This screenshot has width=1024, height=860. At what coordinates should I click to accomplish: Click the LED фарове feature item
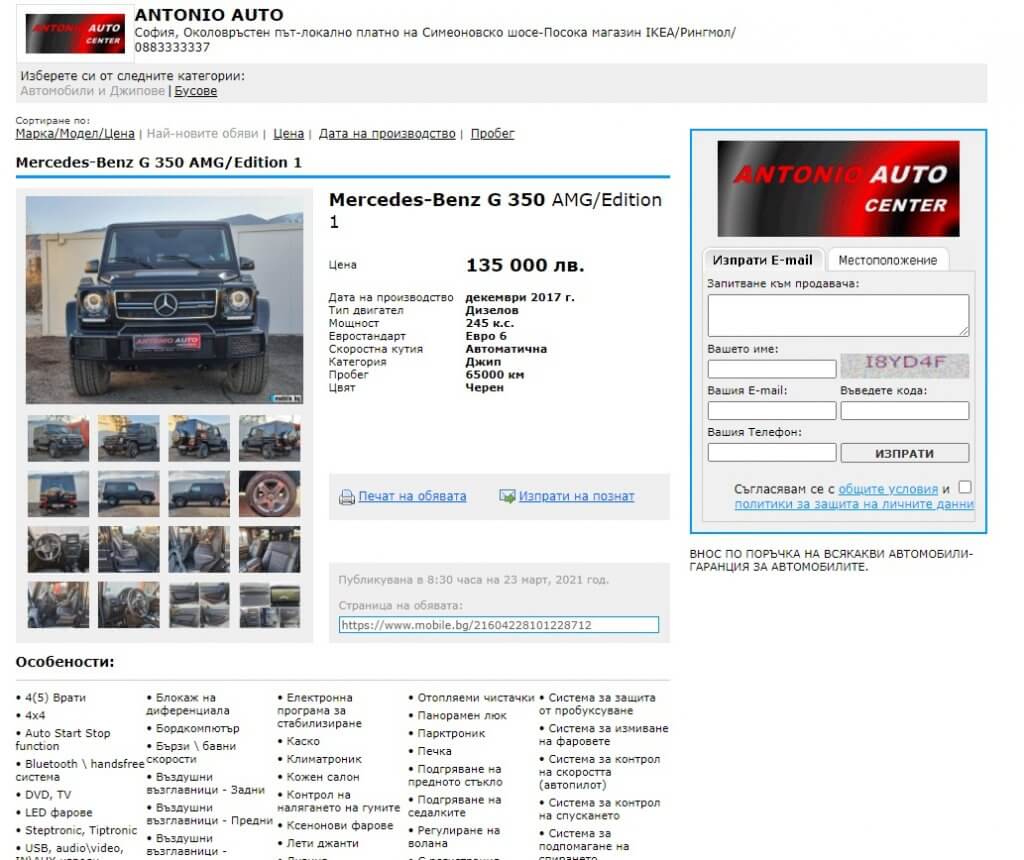click(x=58, y=812)
